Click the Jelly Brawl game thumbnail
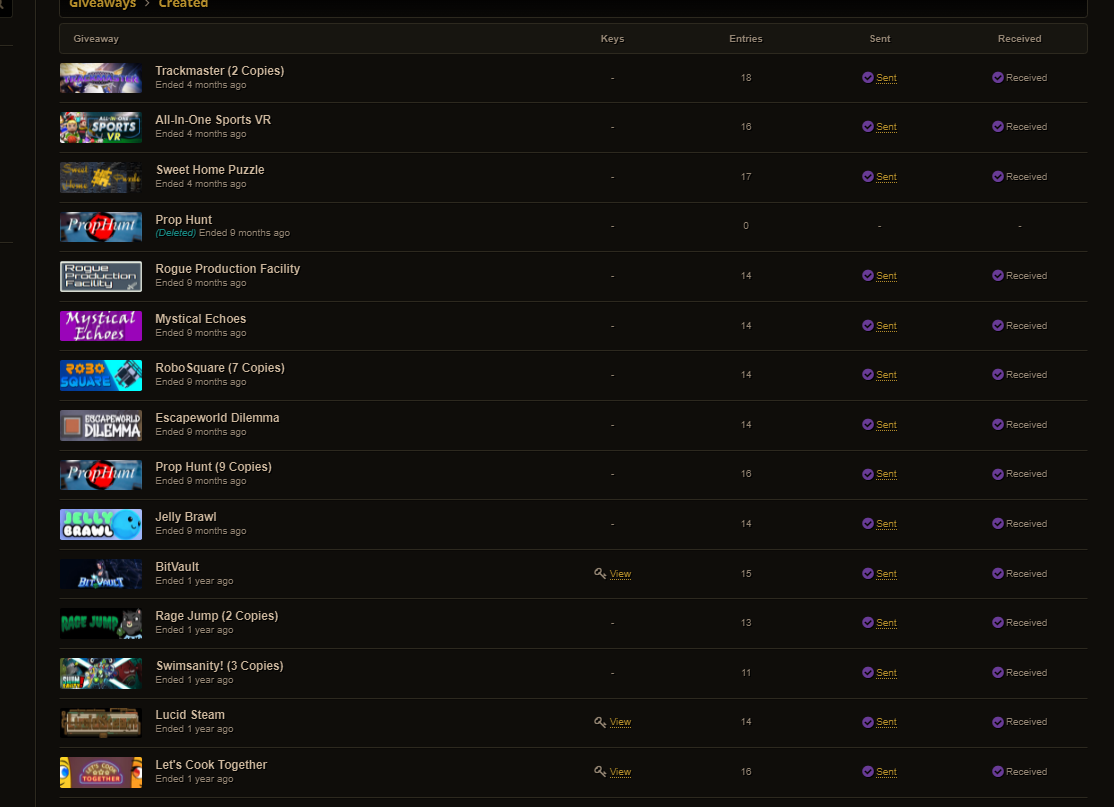The image size is (1114, 807). 101,524
